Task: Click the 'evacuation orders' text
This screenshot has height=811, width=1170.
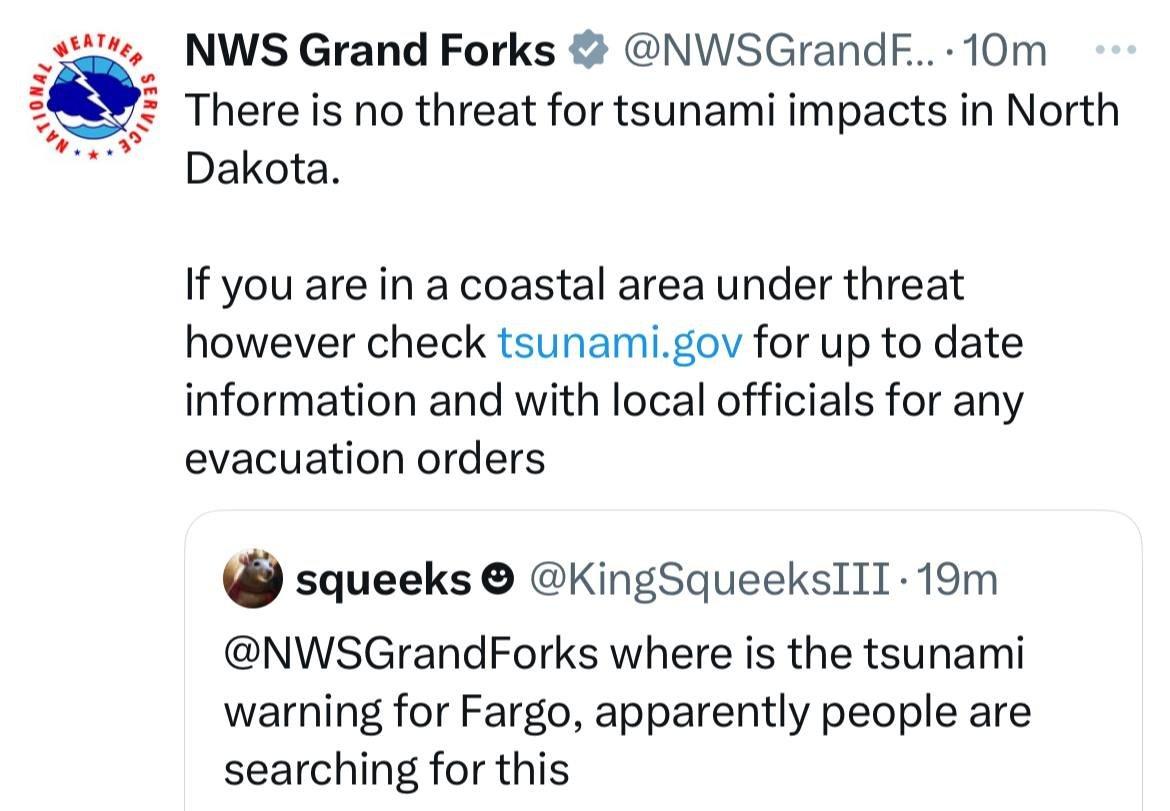Action: (x=365, y=459)
